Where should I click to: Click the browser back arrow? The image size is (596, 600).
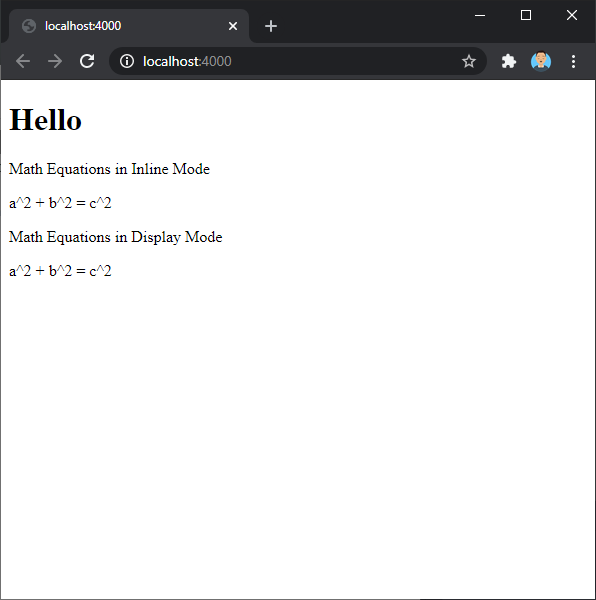(x=23, y=61)
